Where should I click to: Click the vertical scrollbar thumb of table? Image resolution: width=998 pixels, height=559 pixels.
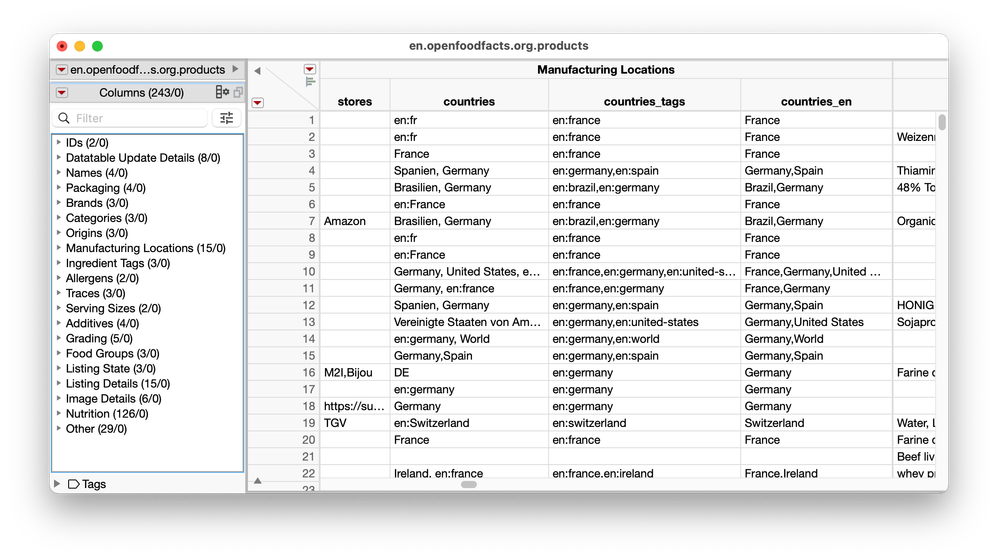click(x=942, y=122)
